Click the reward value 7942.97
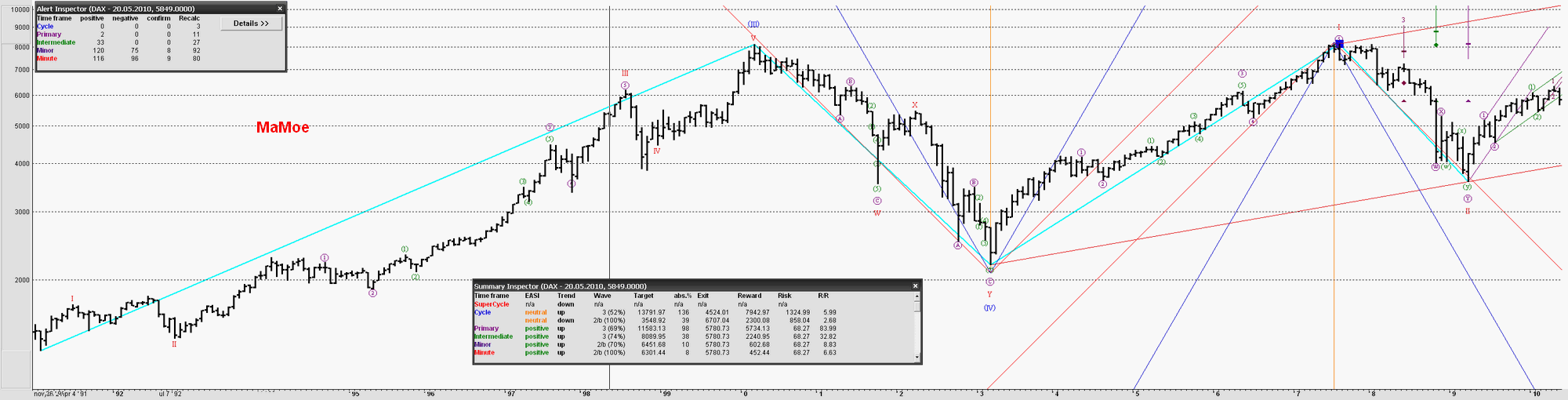This screenshot has height=400, width=1568. (757, 312)
